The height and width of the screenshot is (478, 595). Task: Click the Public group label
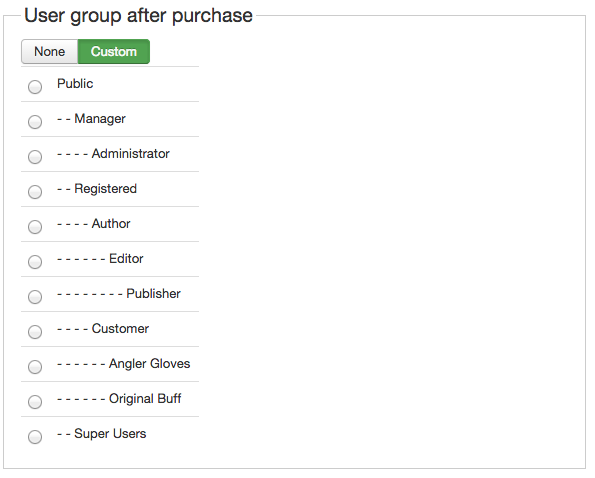point(75,83)
